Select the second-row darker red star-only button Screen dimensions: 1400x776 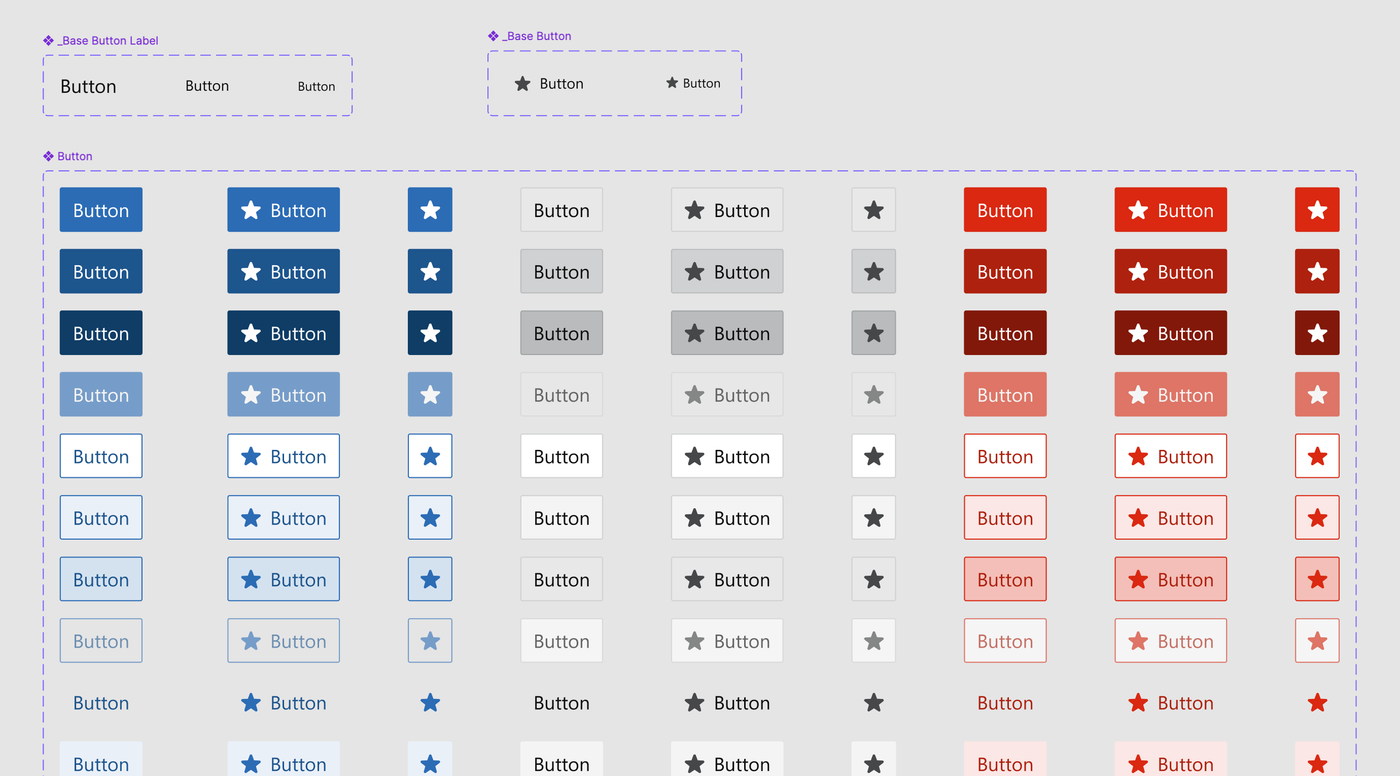tap(1317, 271)
